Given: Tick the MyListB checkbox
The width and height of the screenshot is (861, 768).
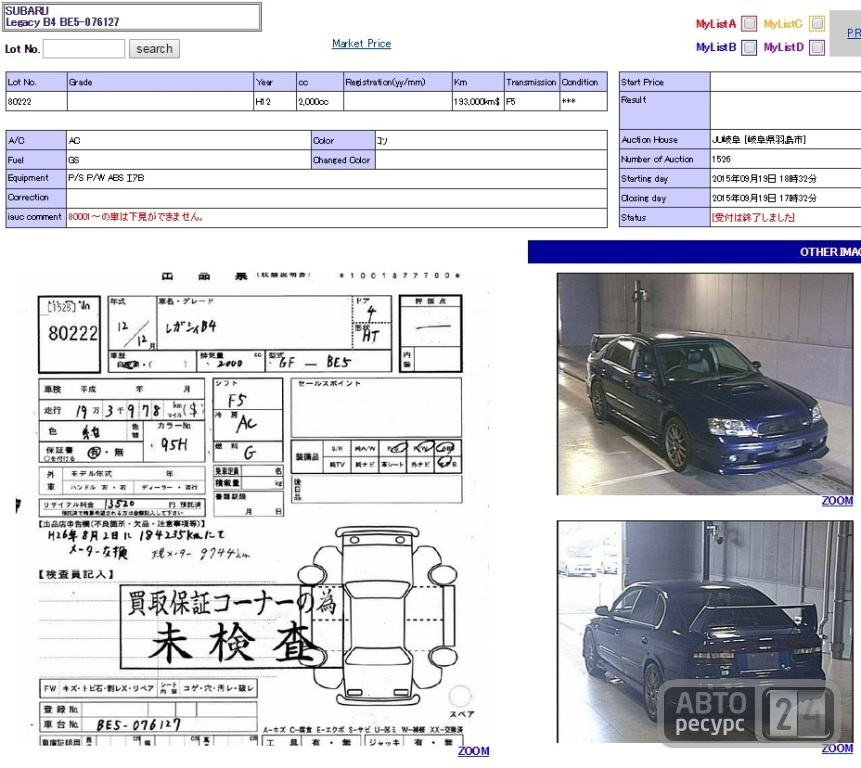Looking at the screenshot, I should click(x=748, y=48).
